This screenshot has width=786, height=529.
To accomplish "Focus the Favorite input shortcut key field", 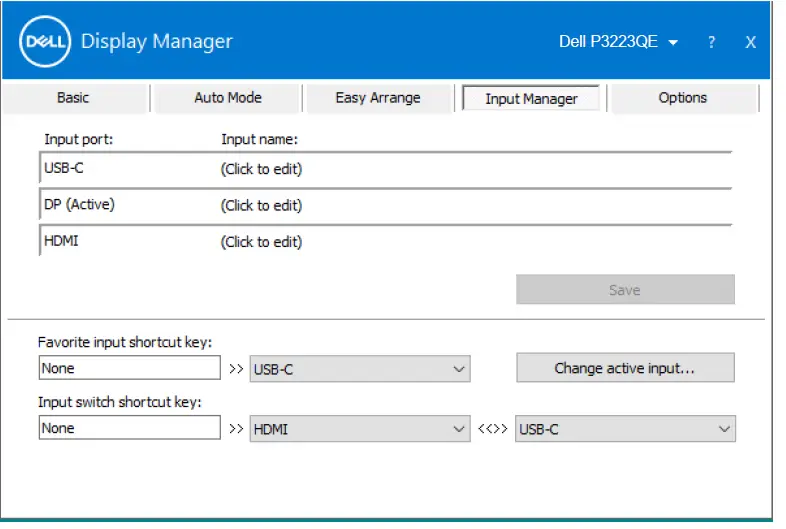I will pos(129,368).
